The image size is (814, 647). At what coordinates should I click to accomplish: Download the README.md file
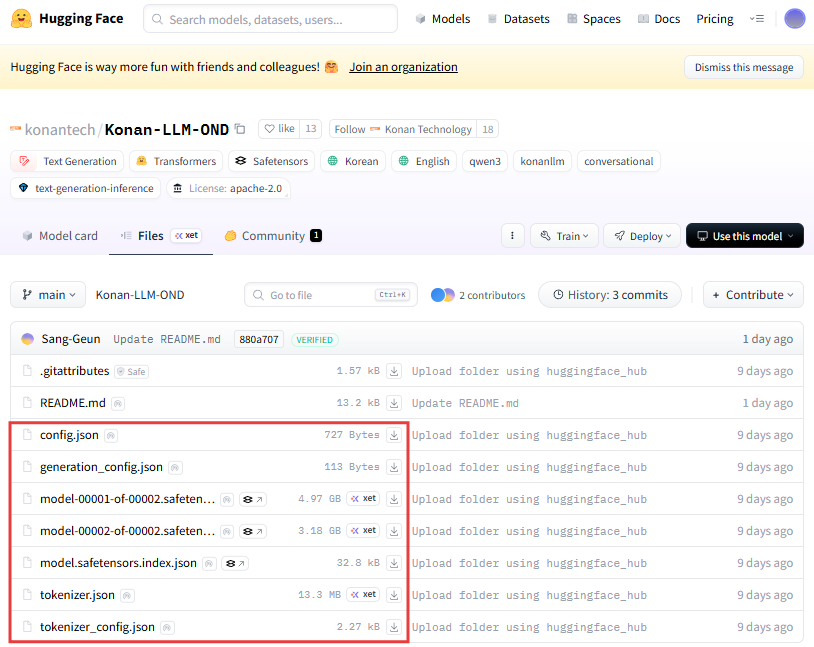tap(394, 403)
